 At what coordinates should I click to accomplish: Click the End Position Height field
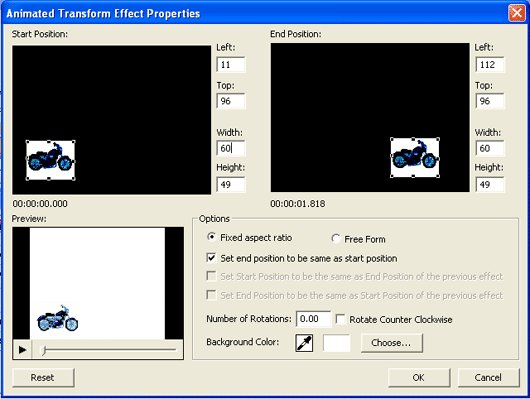tap(490, 184)
